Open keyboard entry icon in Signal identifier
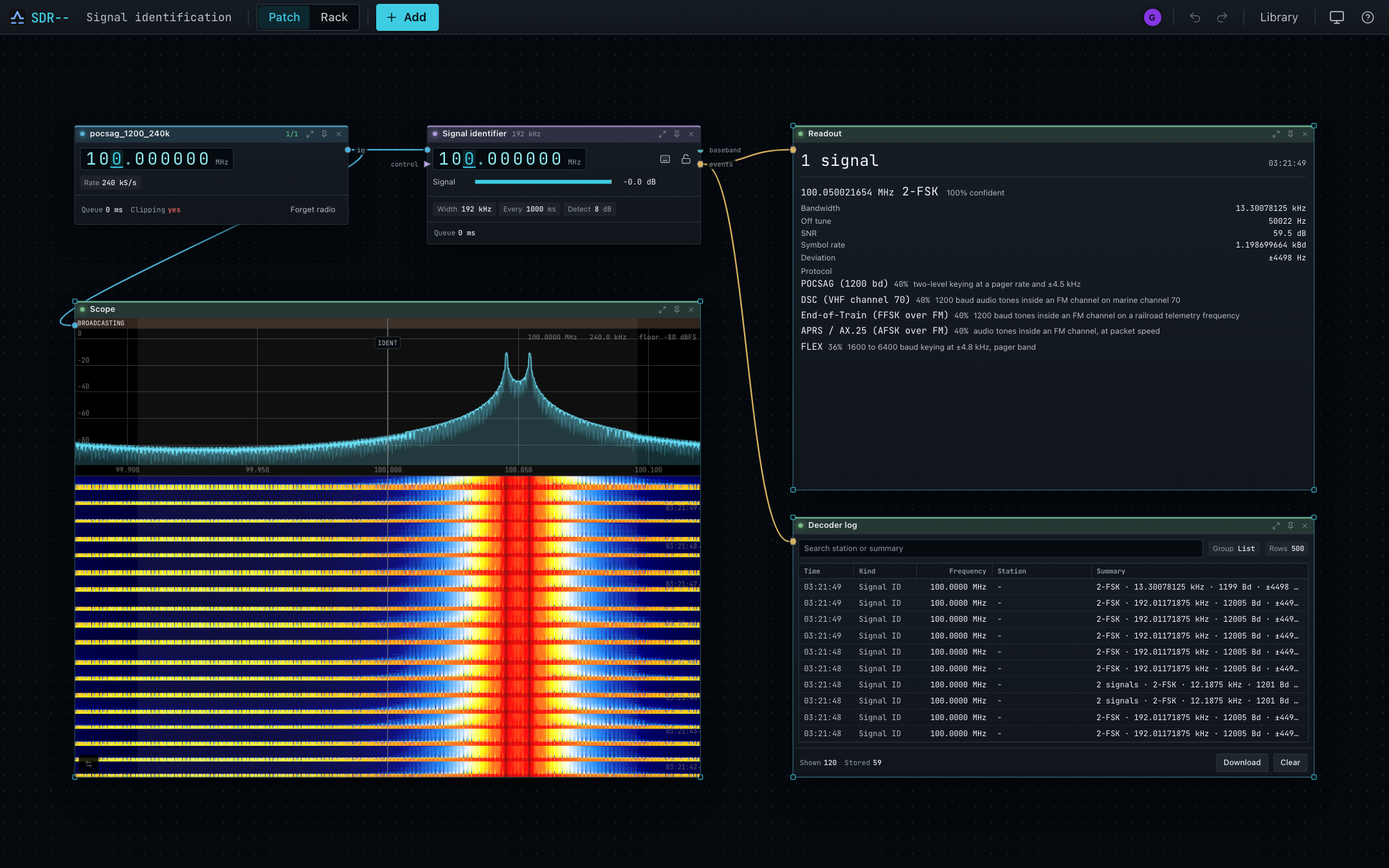1389x868 pixels. (666, 159)
